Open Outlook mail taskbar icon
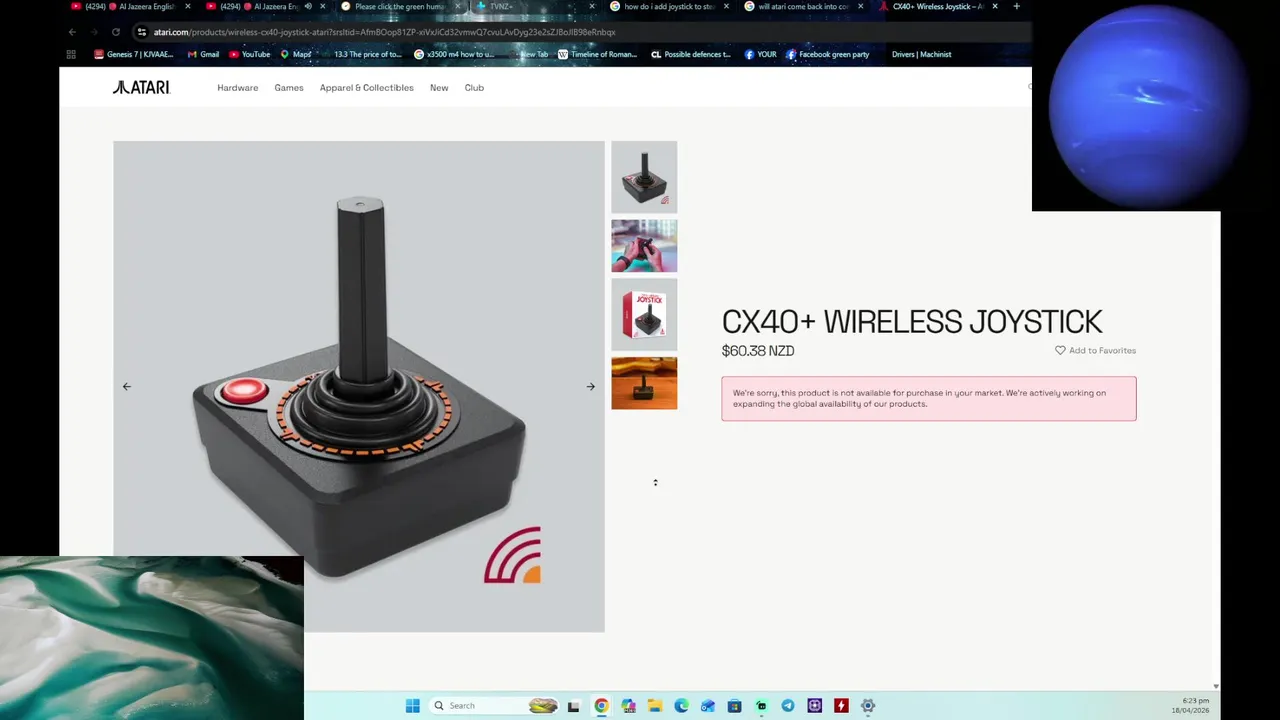This screenshot has width=1280, height=720. coord(708,706)
